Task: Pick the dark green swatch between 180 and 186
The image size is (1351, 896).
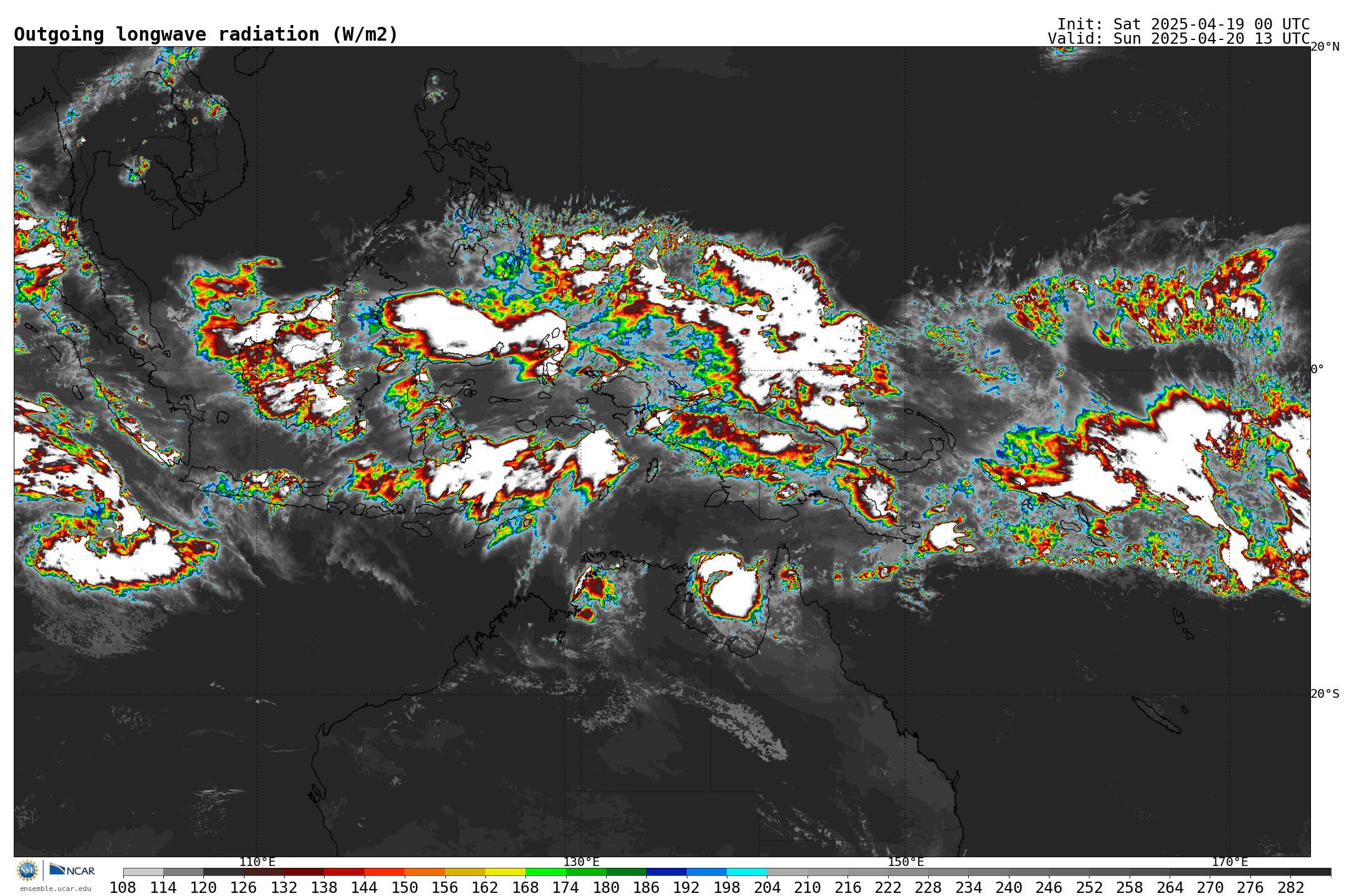Action: pos(626,872)
